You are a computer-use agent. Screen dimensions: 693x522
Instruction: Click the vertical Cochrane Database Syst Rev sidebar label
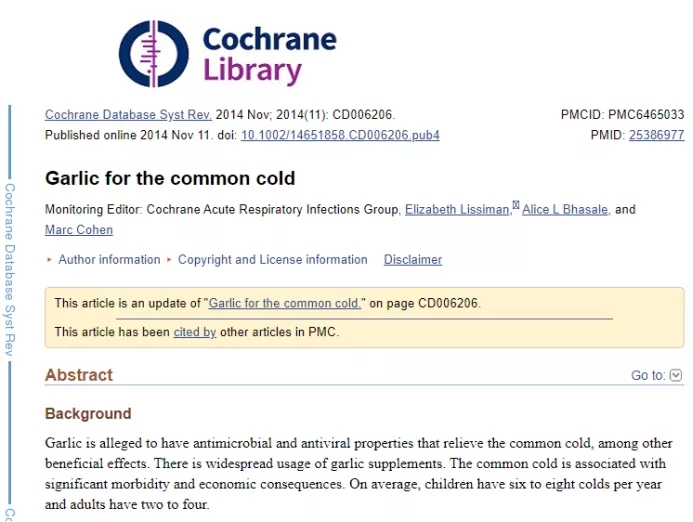[x=9, y=270]
